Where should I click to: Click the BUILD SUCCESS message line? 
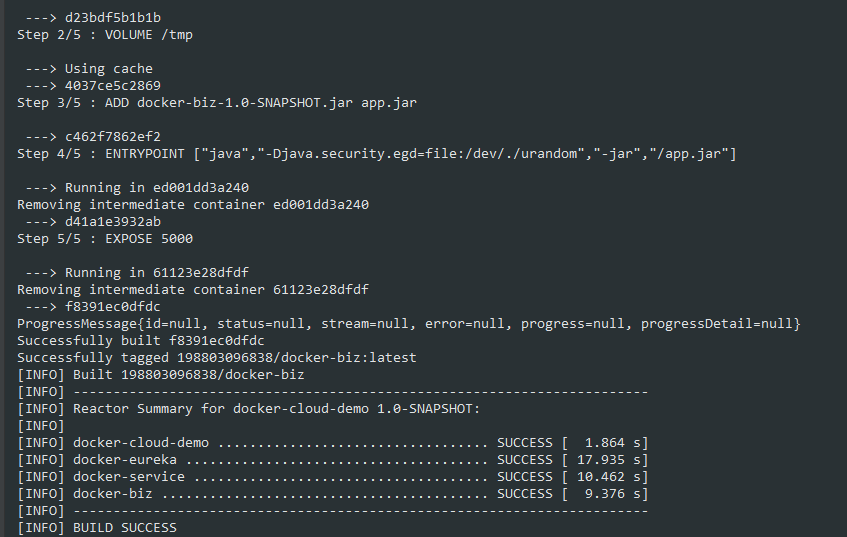(x=97, y=528)
